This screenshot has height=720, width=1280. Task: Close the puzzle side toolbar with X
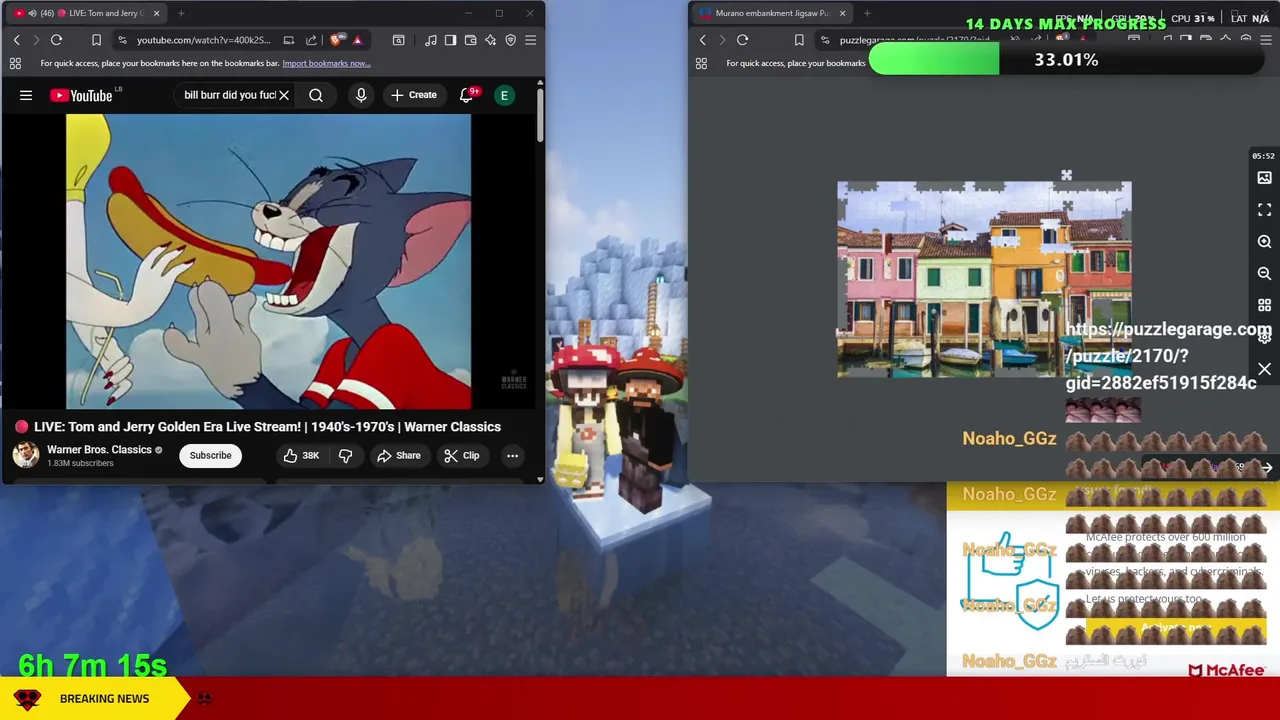pyautogui.click(x=1264, y=370)
